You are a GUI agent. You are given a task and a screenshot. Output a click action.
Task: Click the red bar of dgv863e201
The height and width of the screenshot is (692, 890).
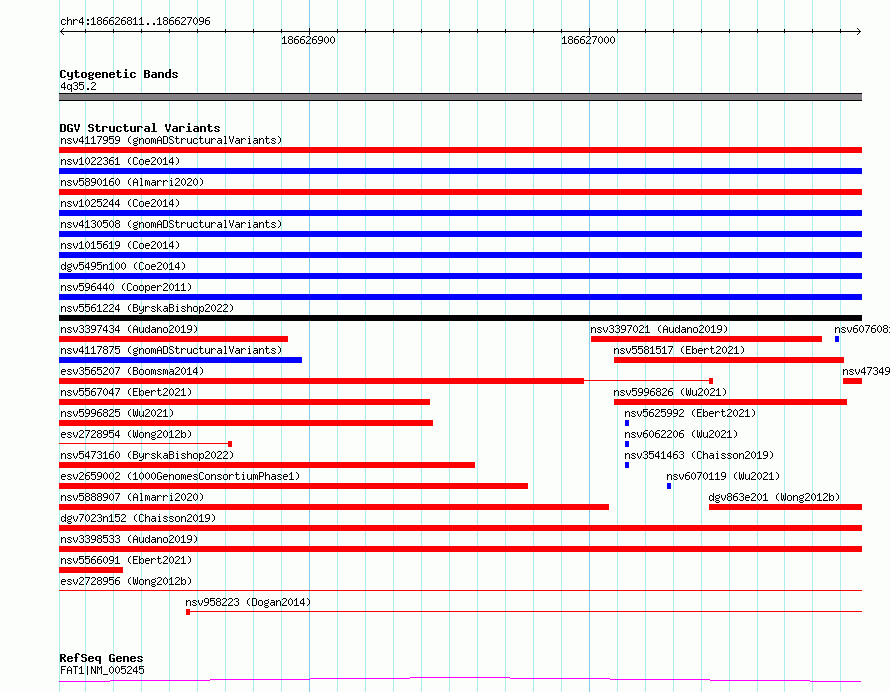pos(786,507)
